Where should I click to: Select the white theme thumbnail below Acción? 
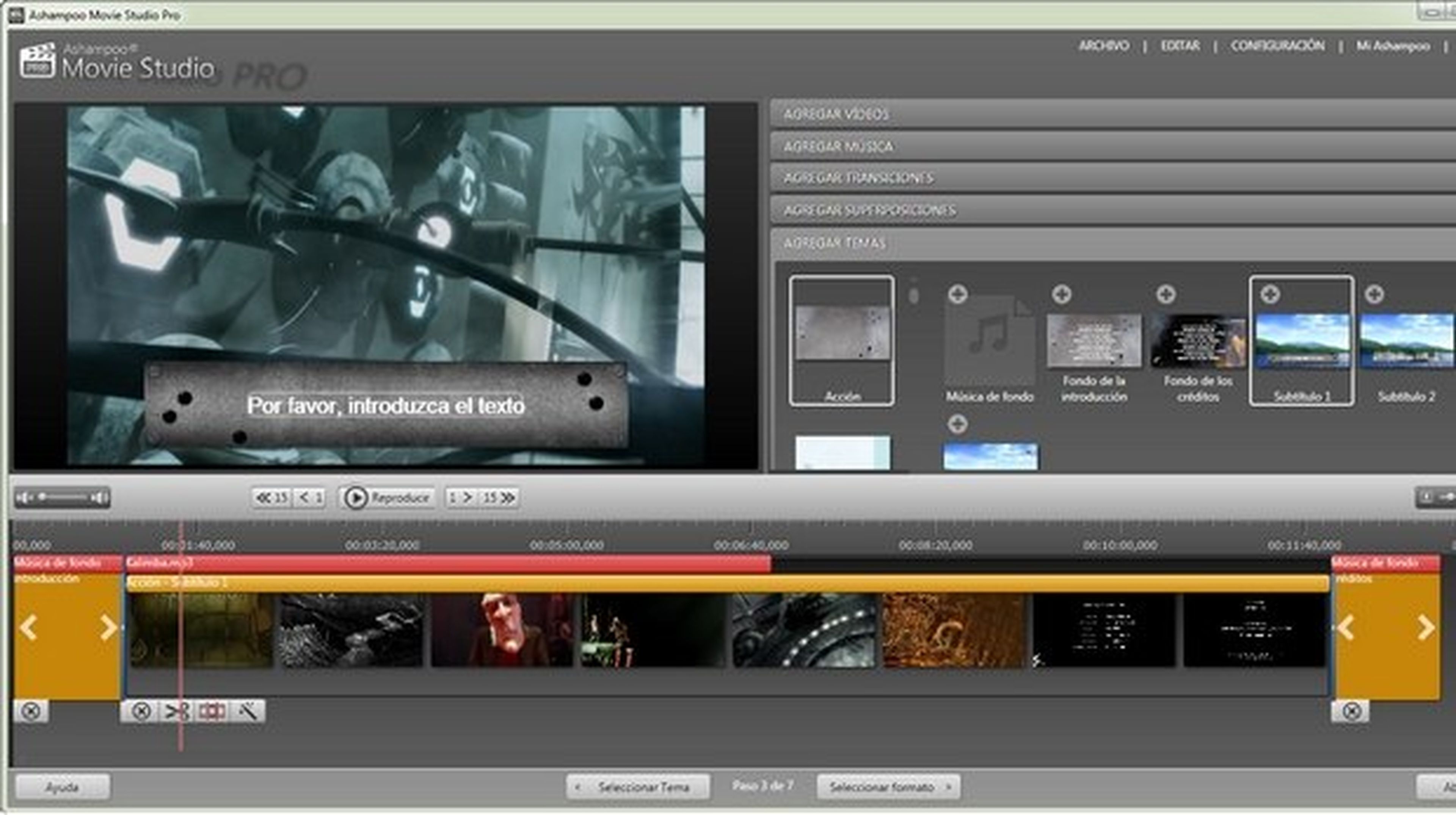pyautogui.click(x=842, y=452)
